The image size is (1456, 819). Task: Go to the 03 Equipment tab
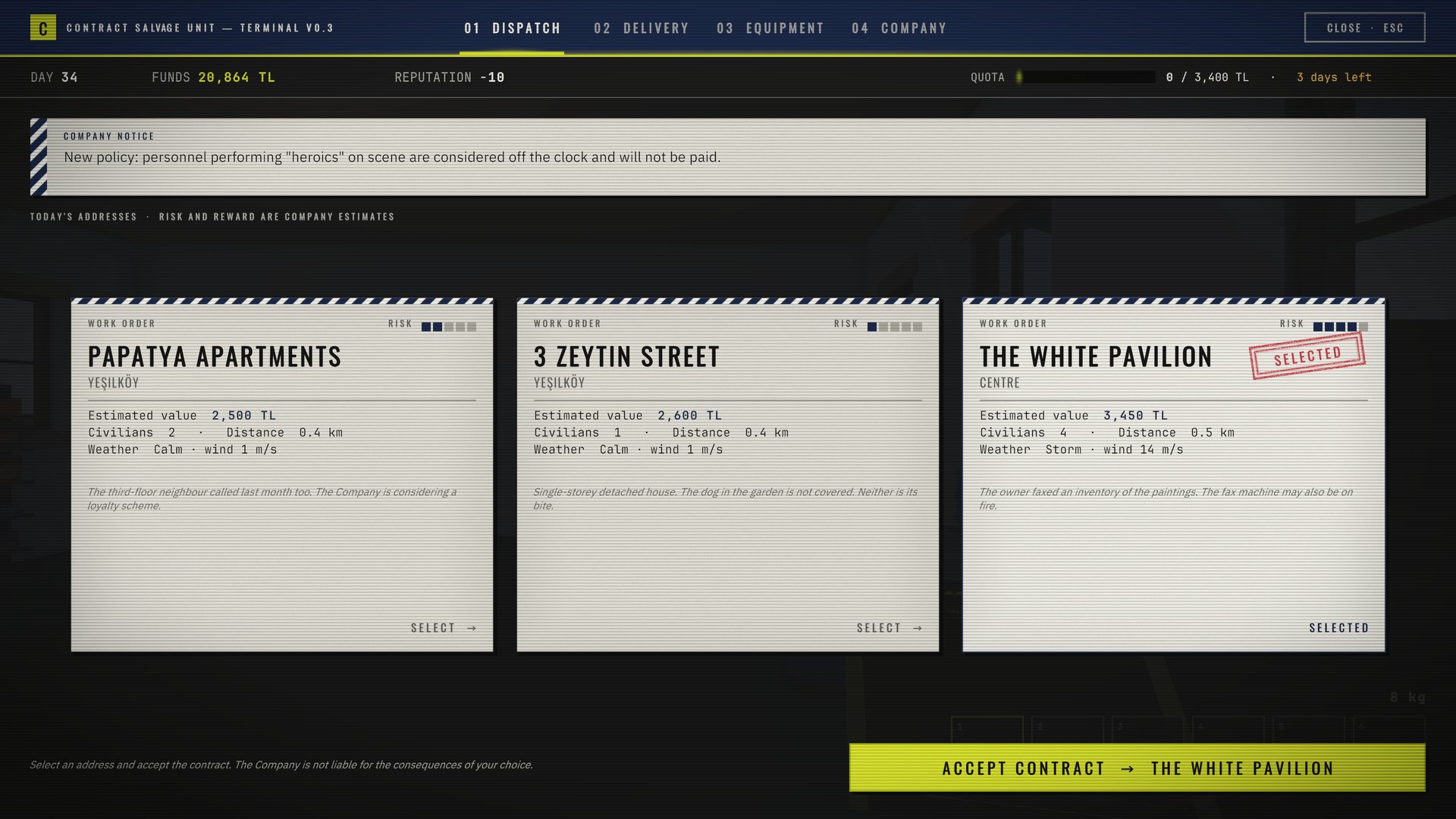(770, 28)
